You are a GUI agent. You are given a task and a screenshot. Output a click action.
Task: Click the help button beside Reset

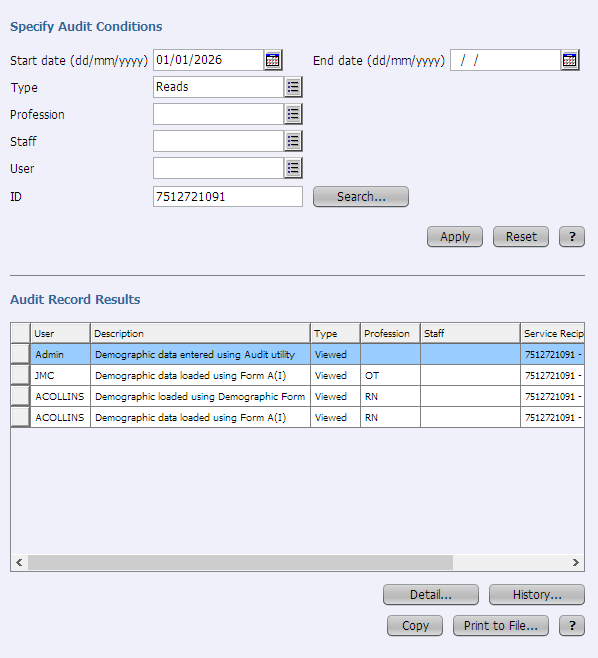(572, 237)
